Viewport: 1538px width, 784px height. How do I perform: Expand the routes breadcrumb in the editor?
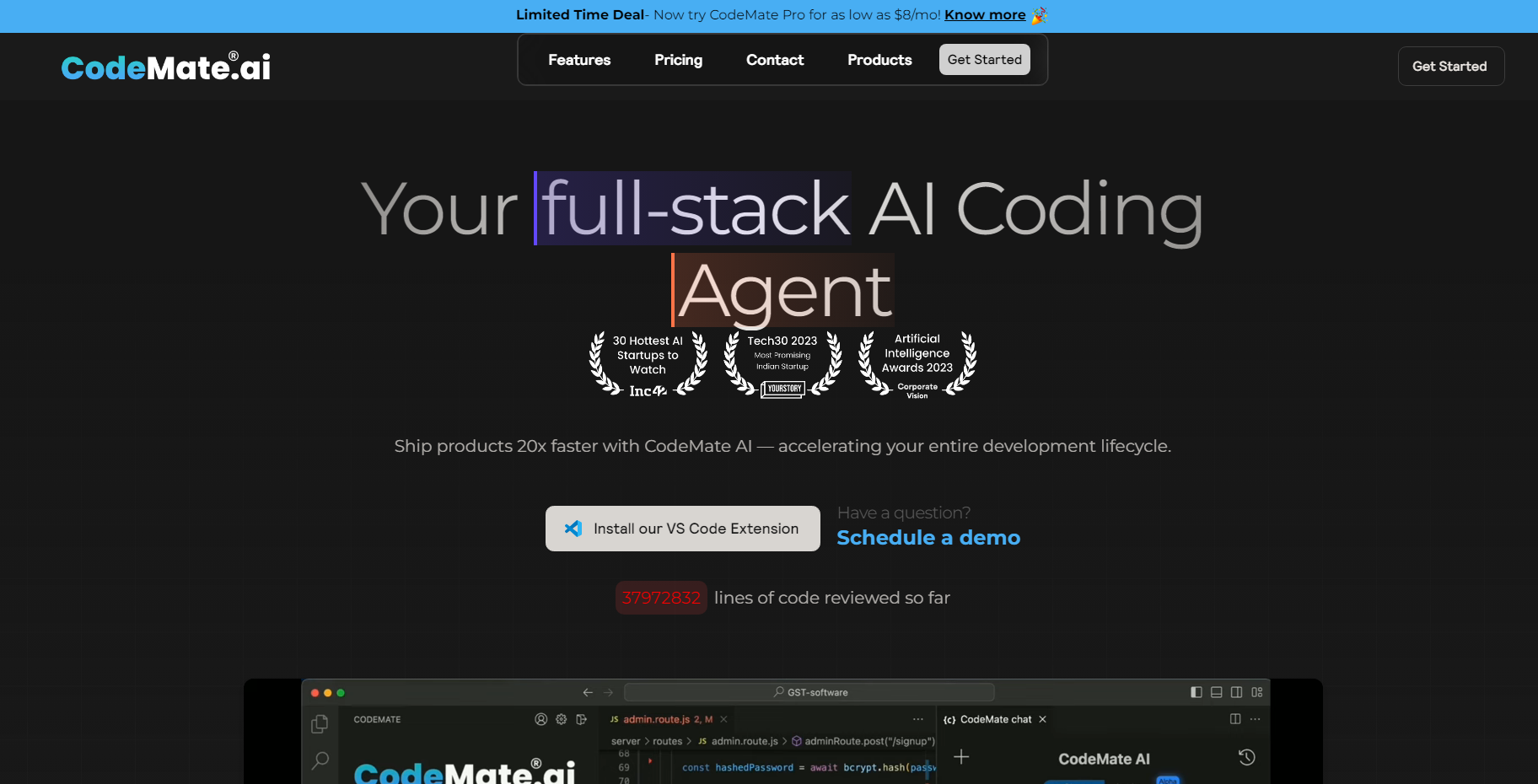(x=666, y=741)
